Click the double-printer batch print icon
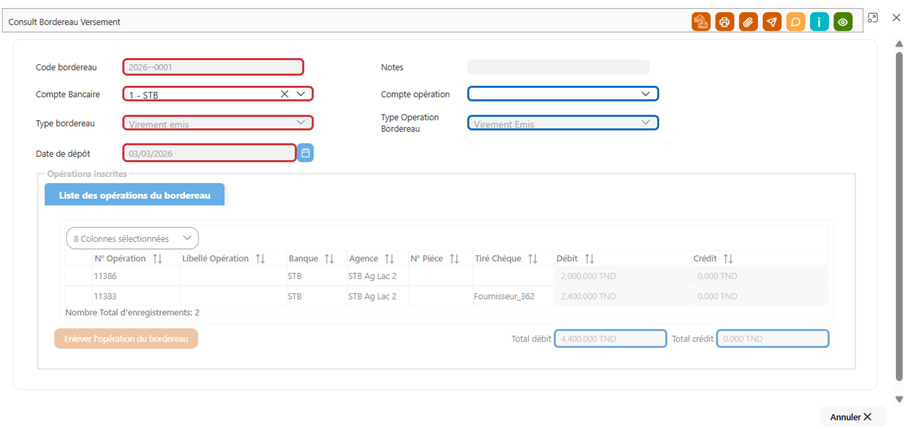This screenshot has width=904, height=429. (x=701, y=22)
